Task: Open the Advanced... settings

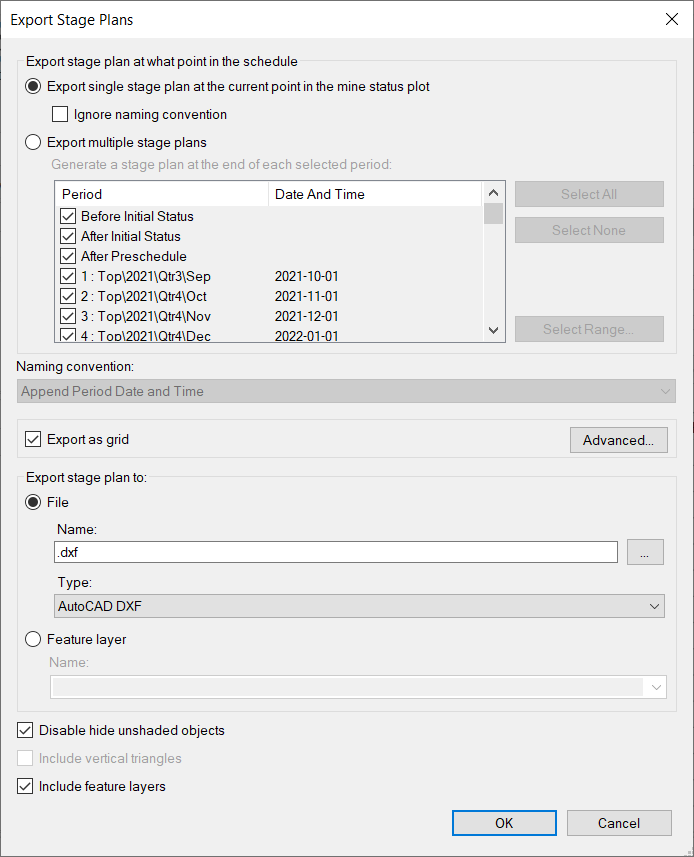Action: (619, 440)
